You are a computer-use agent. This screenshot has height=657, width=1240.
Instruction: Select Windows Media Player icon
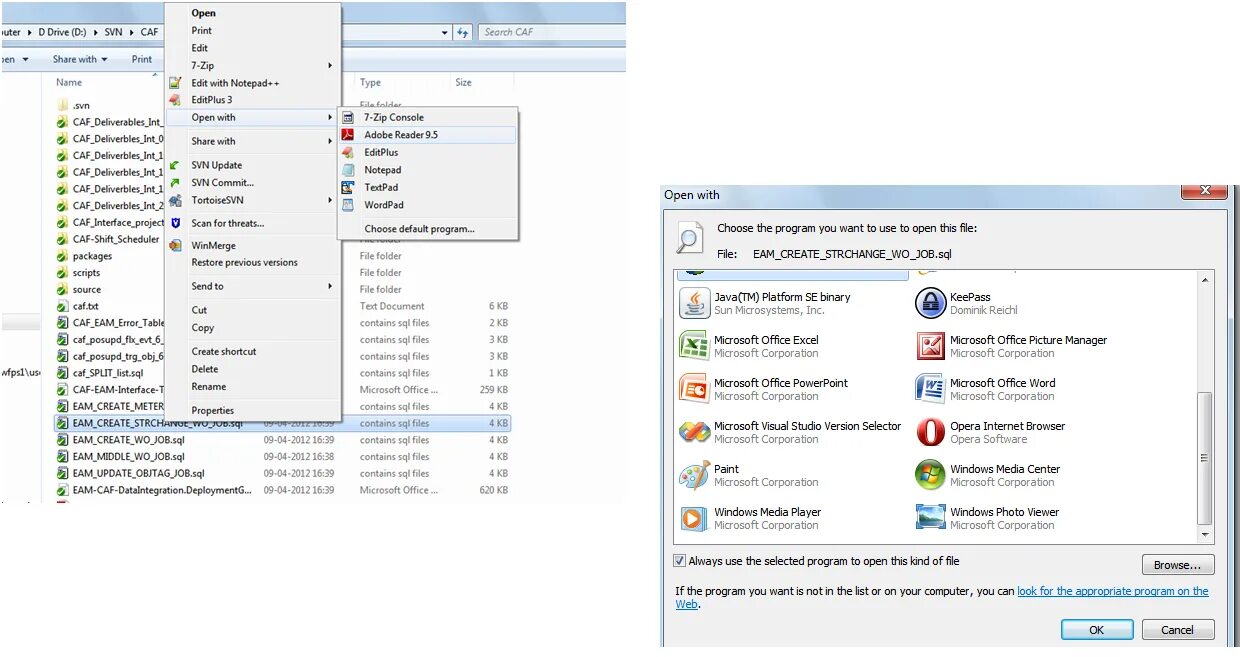tap(694, 518)
